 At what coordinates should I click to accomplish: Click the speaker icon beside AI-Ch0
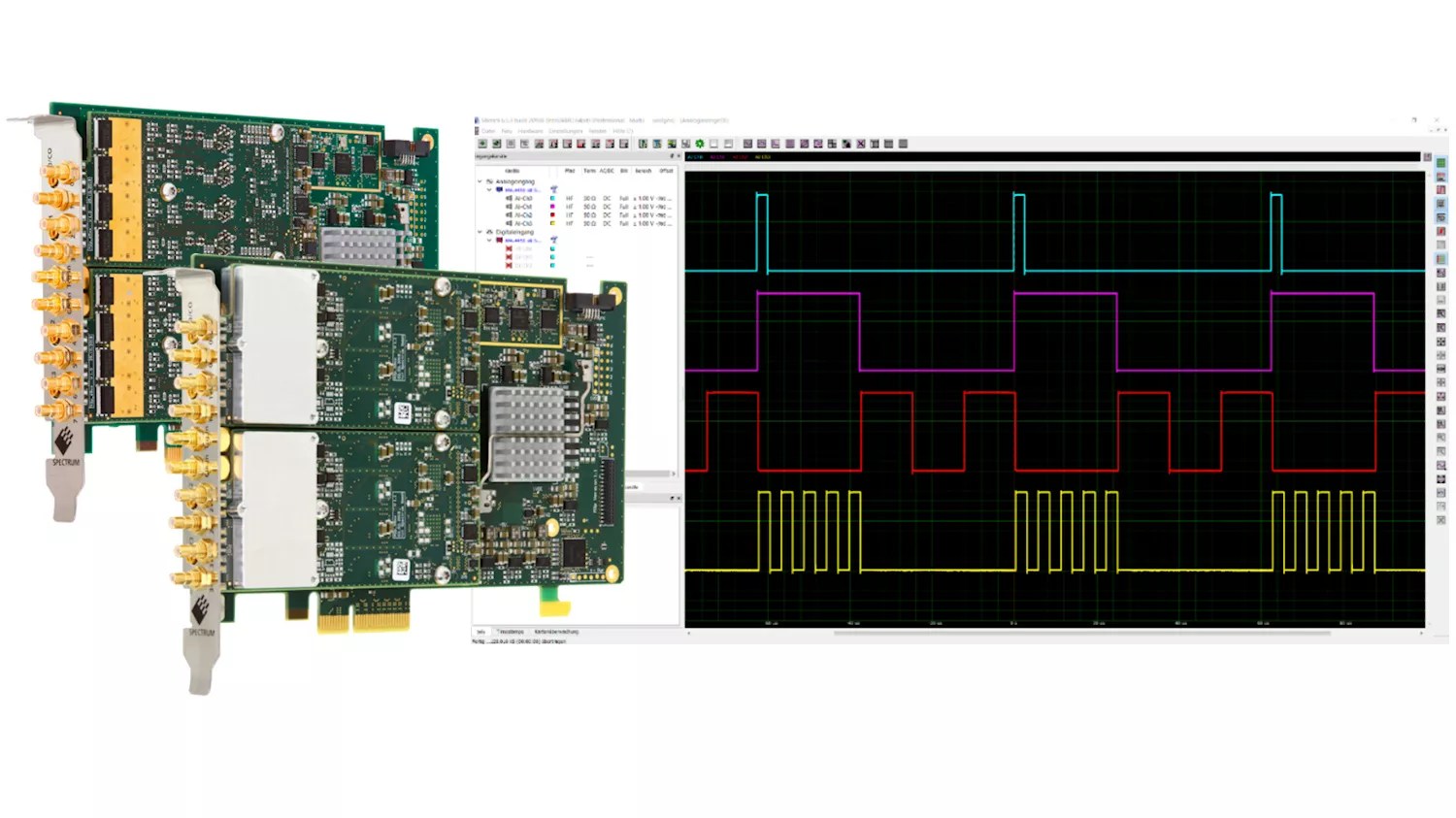508,198
